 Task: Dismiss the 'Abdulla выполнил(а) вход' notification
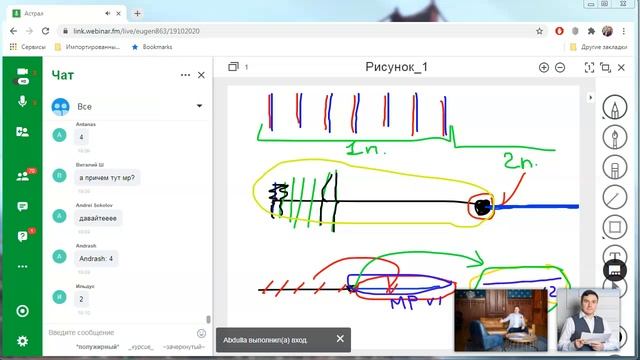pos(340,339)
